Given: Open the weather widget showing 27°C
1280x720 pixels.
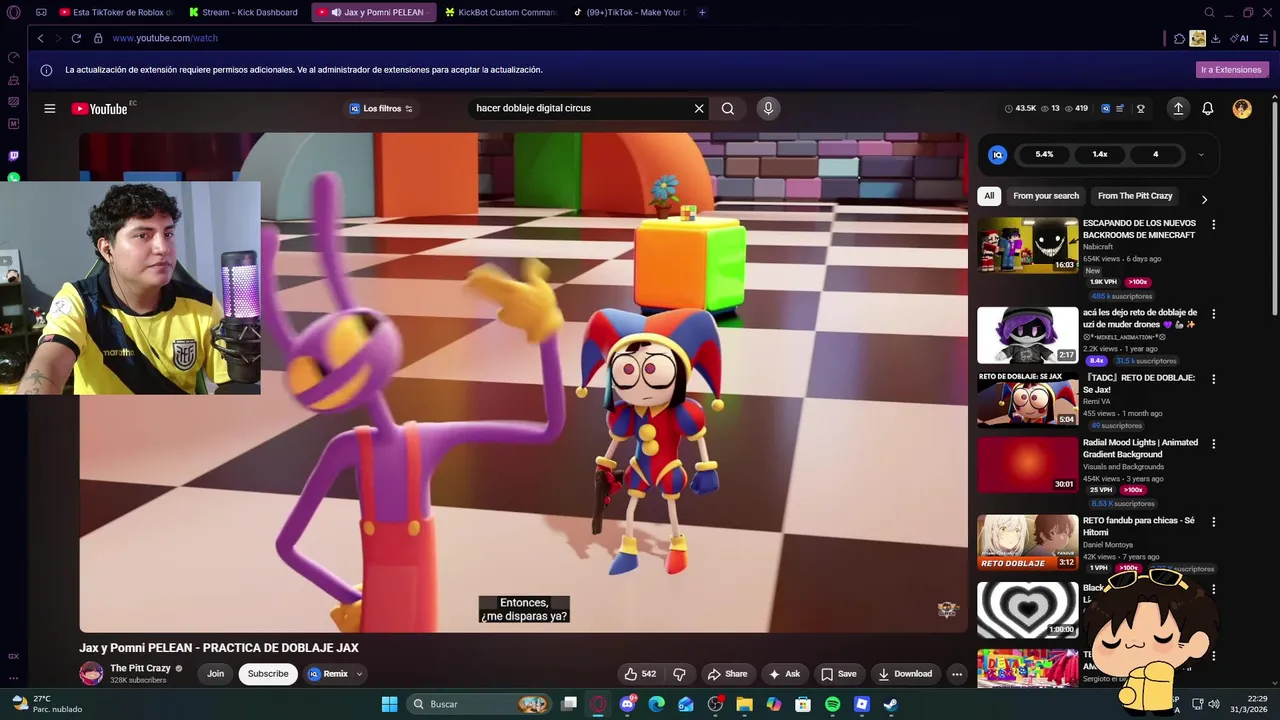Looking at the screenshot, I should point(46,704).
